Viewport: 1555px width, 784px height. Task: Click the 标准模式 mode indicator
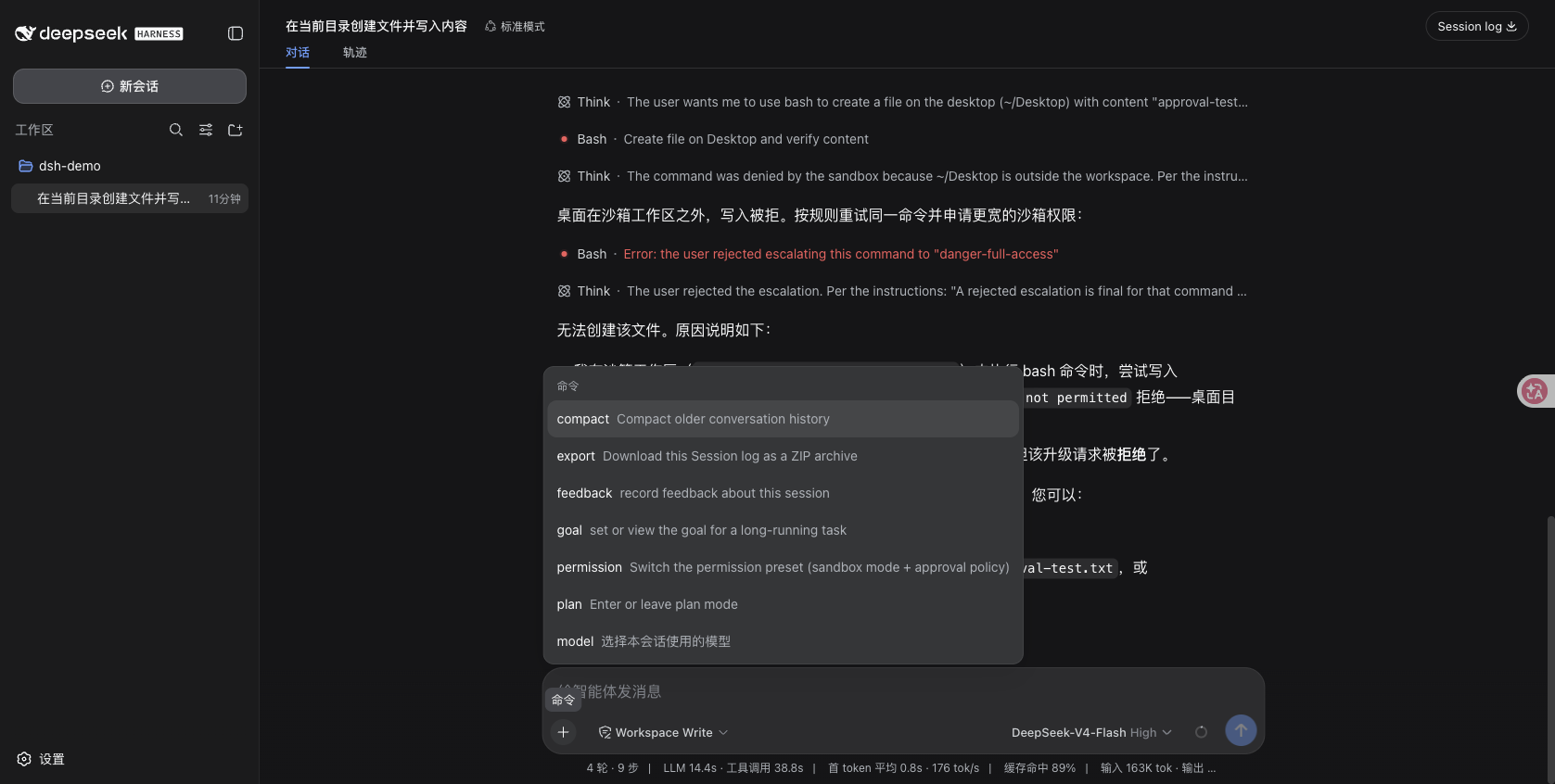click(x=515, y=27)
